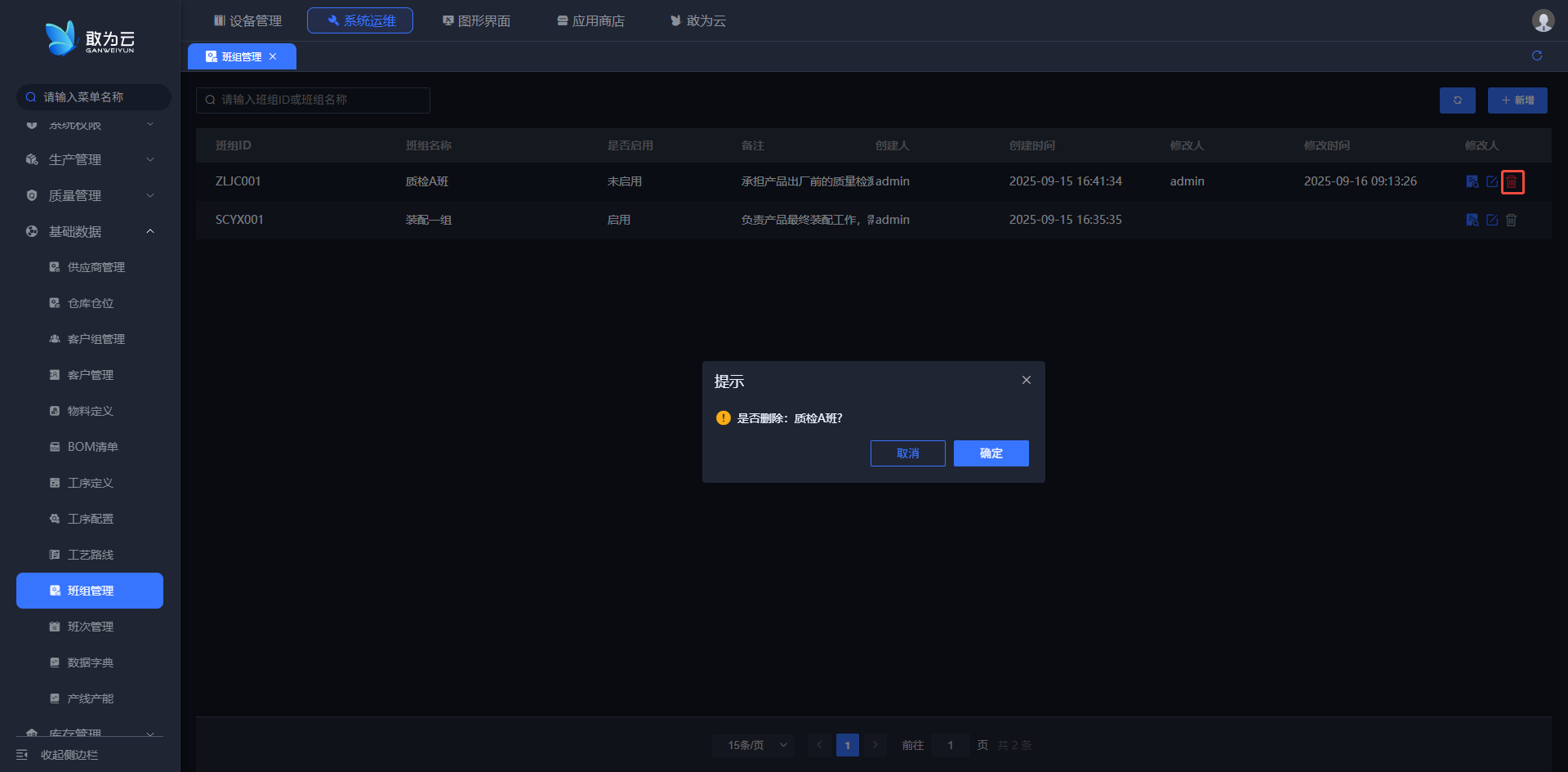1568x772 pixels.
Task: Open the 15条/页 page size dropdown
Action: (x=753, y=745)
